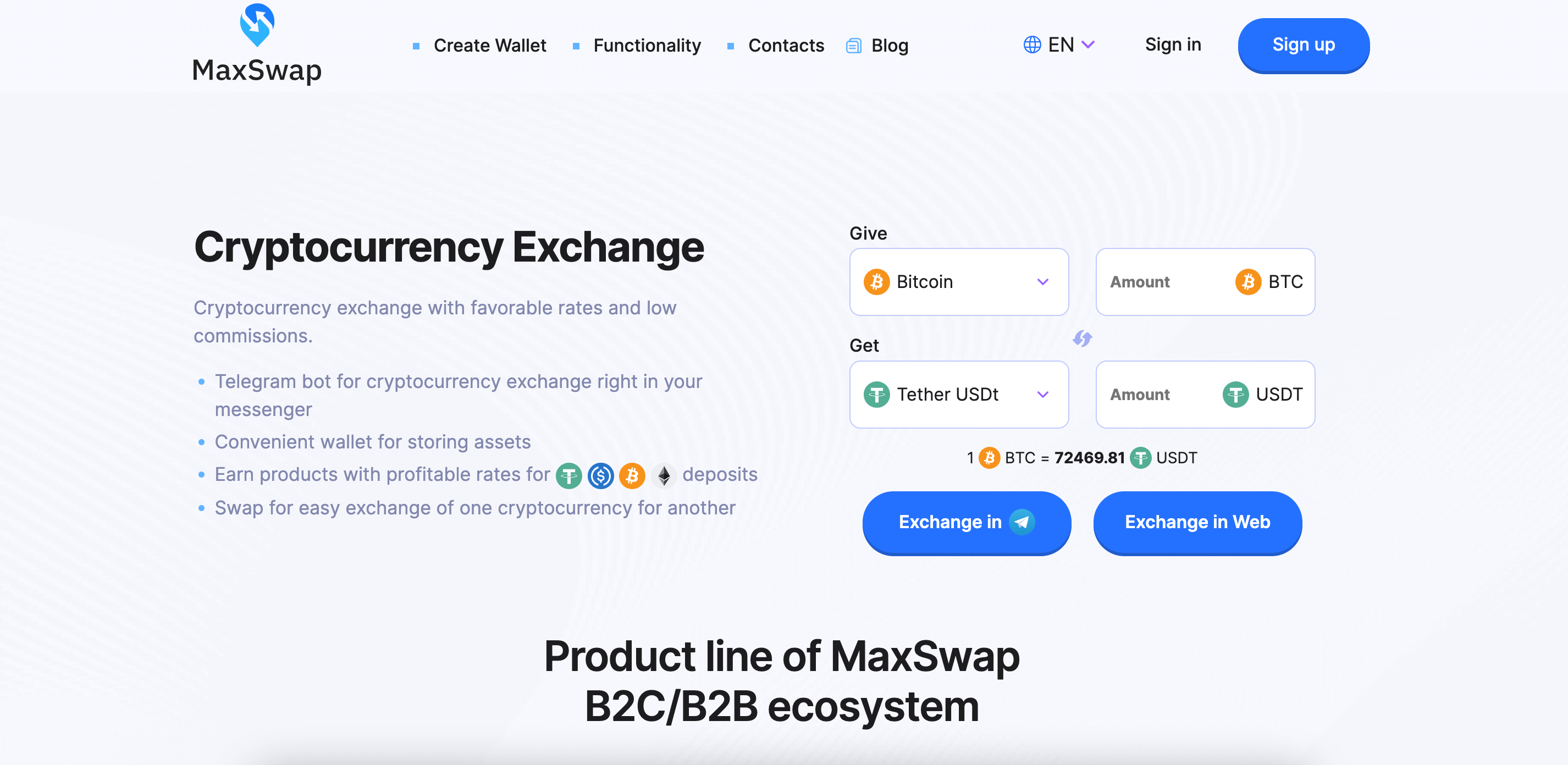Click the Exchange in Telegram button
The height and width of the screenshot is (765, 1568).
pyautogui.click(x=965, y=521)
